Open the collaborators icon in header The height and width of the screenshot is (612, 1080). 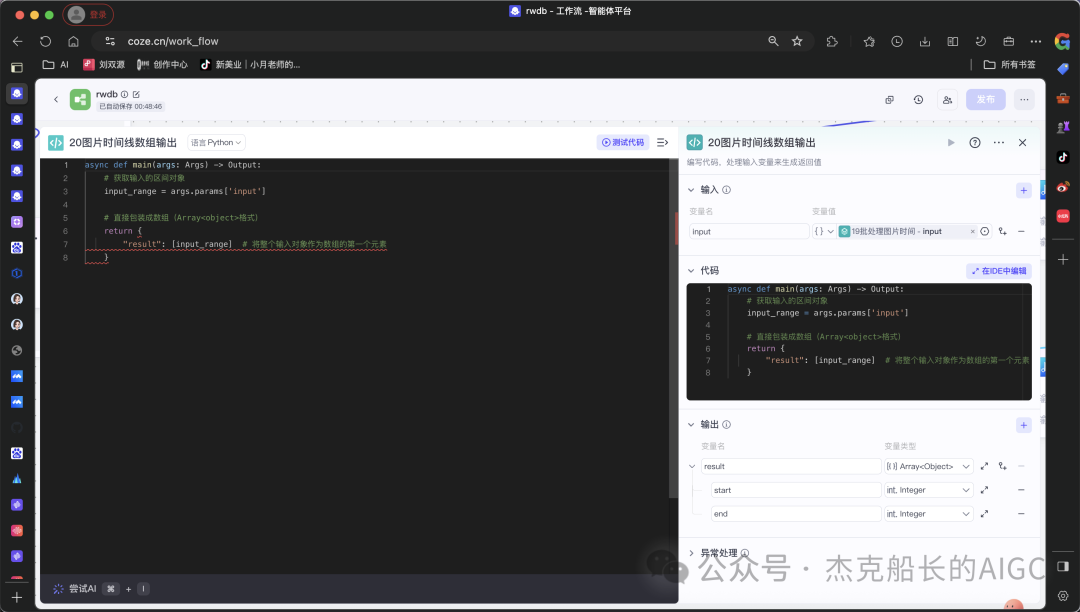[x=948, y=100]
